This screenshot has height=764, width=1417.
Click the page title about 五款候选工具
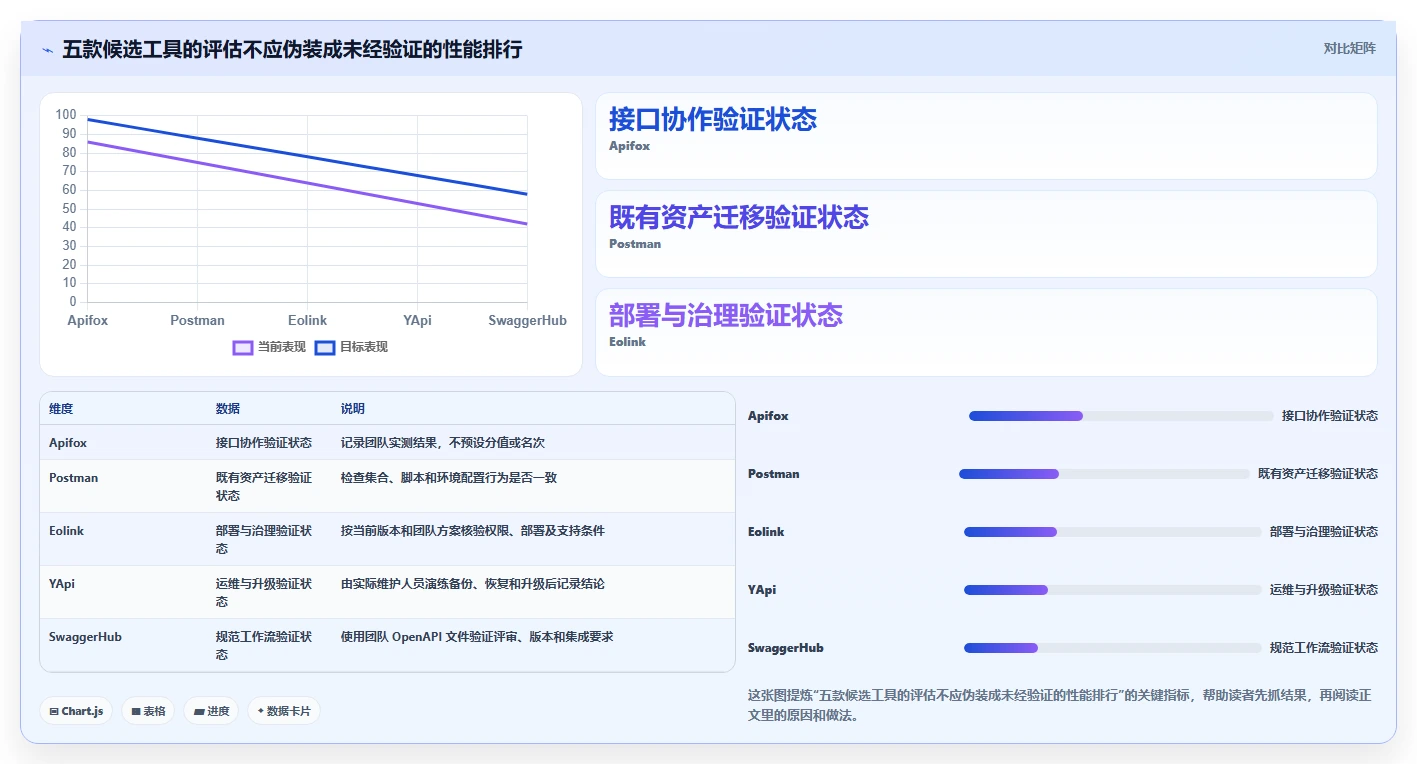click(x=292, y=49)
